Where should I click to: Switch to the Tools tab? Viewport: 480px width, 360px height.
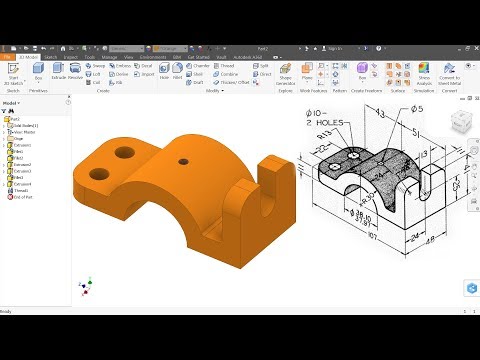(x=89, y=57)
